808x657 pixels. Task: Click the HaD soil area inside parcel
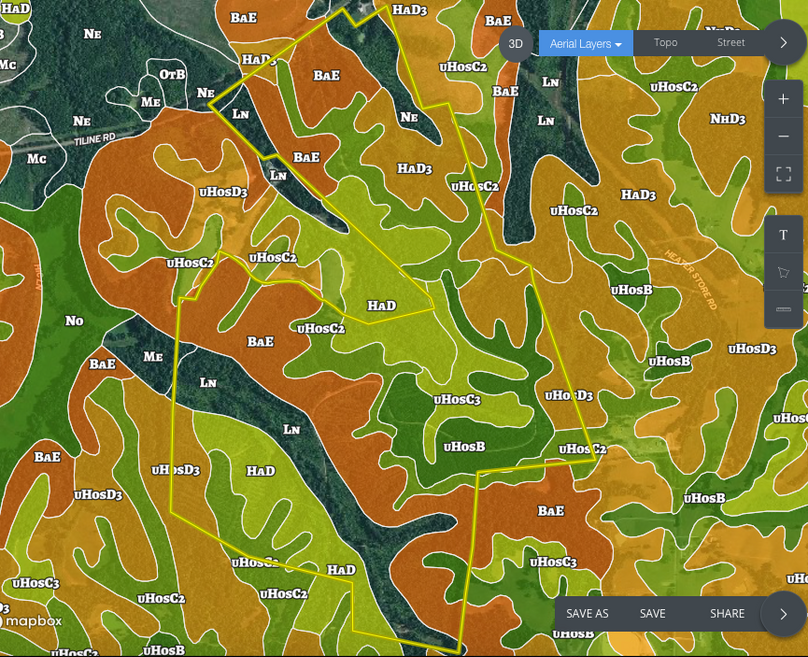pos(381,305)
